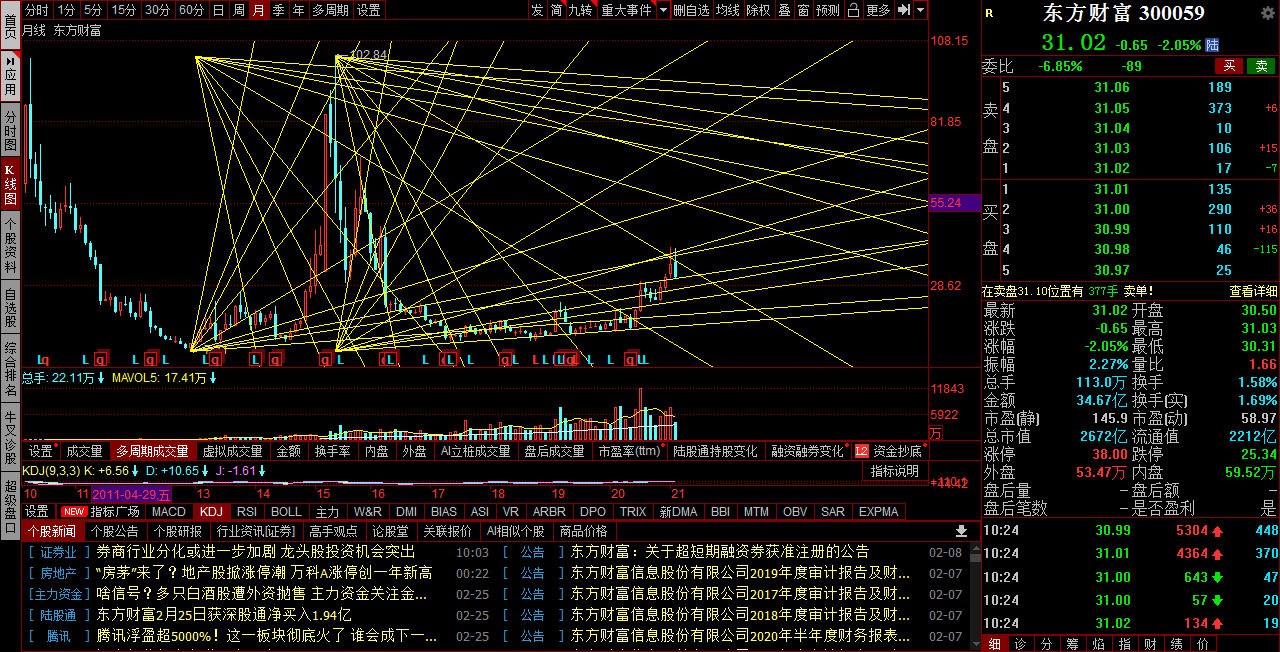
Task: Switch to the 换手率 indicator tab
Action: pos(331,451)
